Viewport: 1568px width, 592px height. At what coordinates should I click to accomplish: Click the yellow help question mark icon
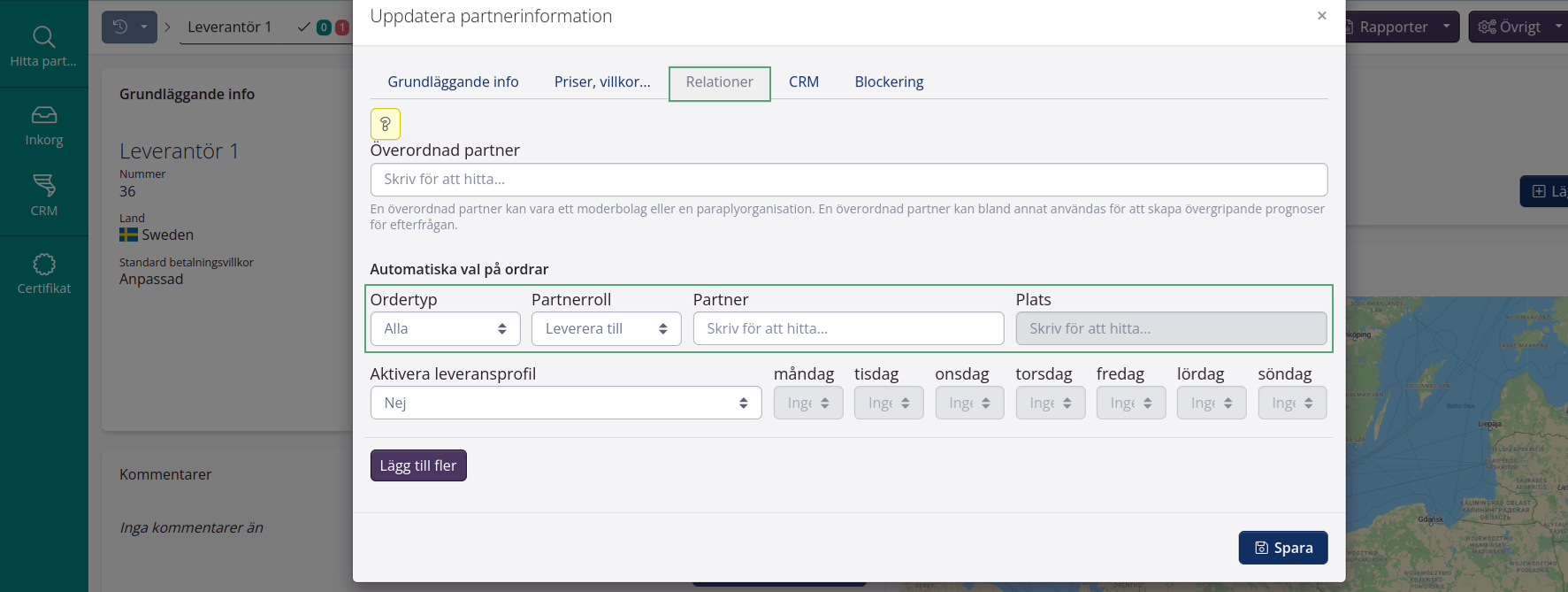pos(385,124)
